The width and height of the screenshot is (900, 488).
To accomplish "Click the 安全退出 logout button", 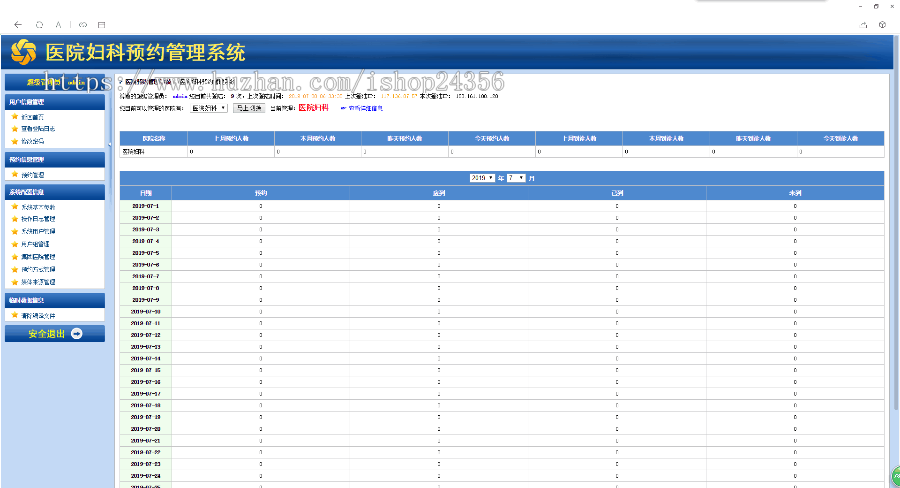I will (x=55, y=334).
